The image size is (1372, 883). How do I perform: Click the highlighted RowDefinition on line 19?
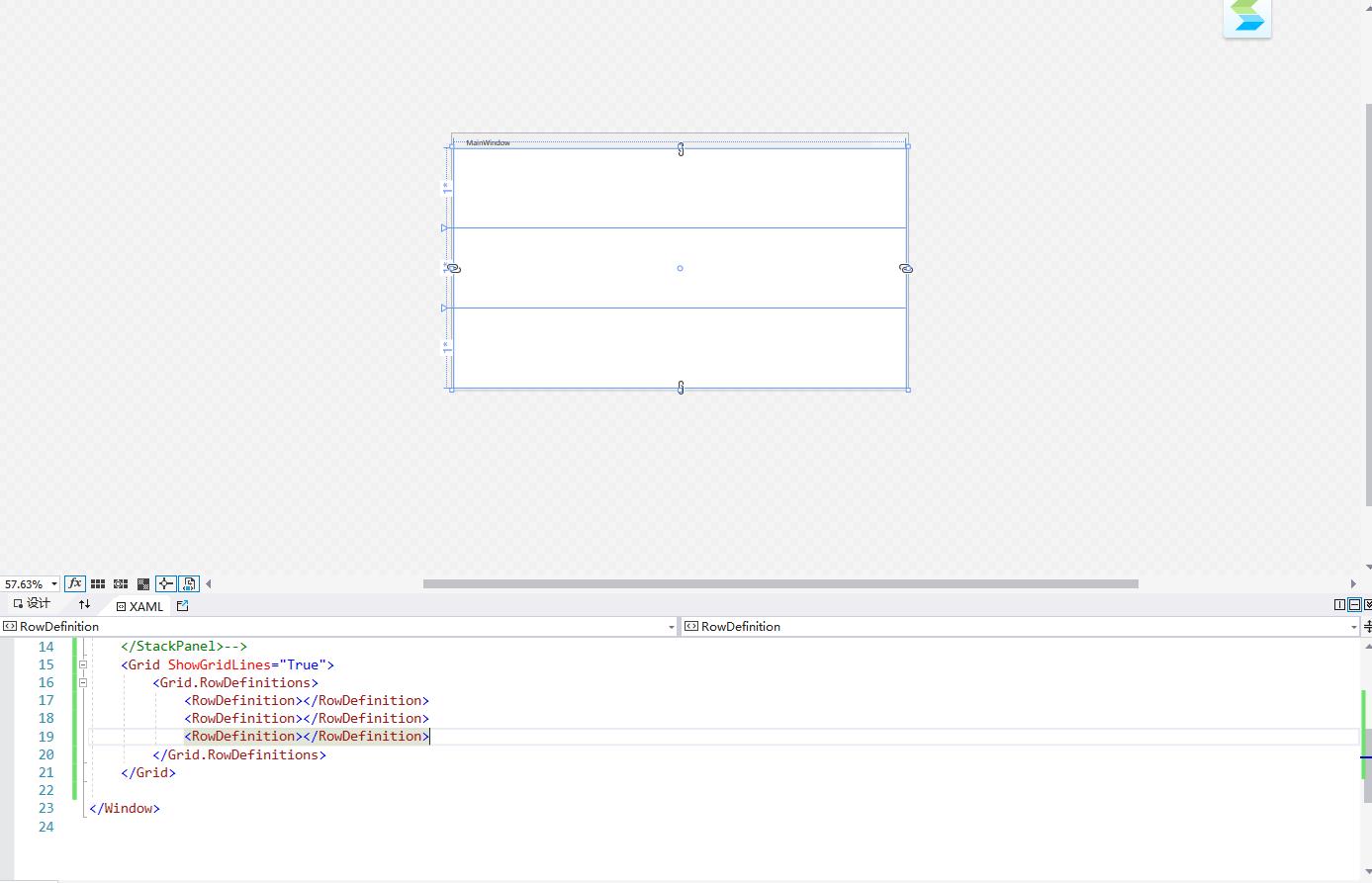click(x=307, y=736)
